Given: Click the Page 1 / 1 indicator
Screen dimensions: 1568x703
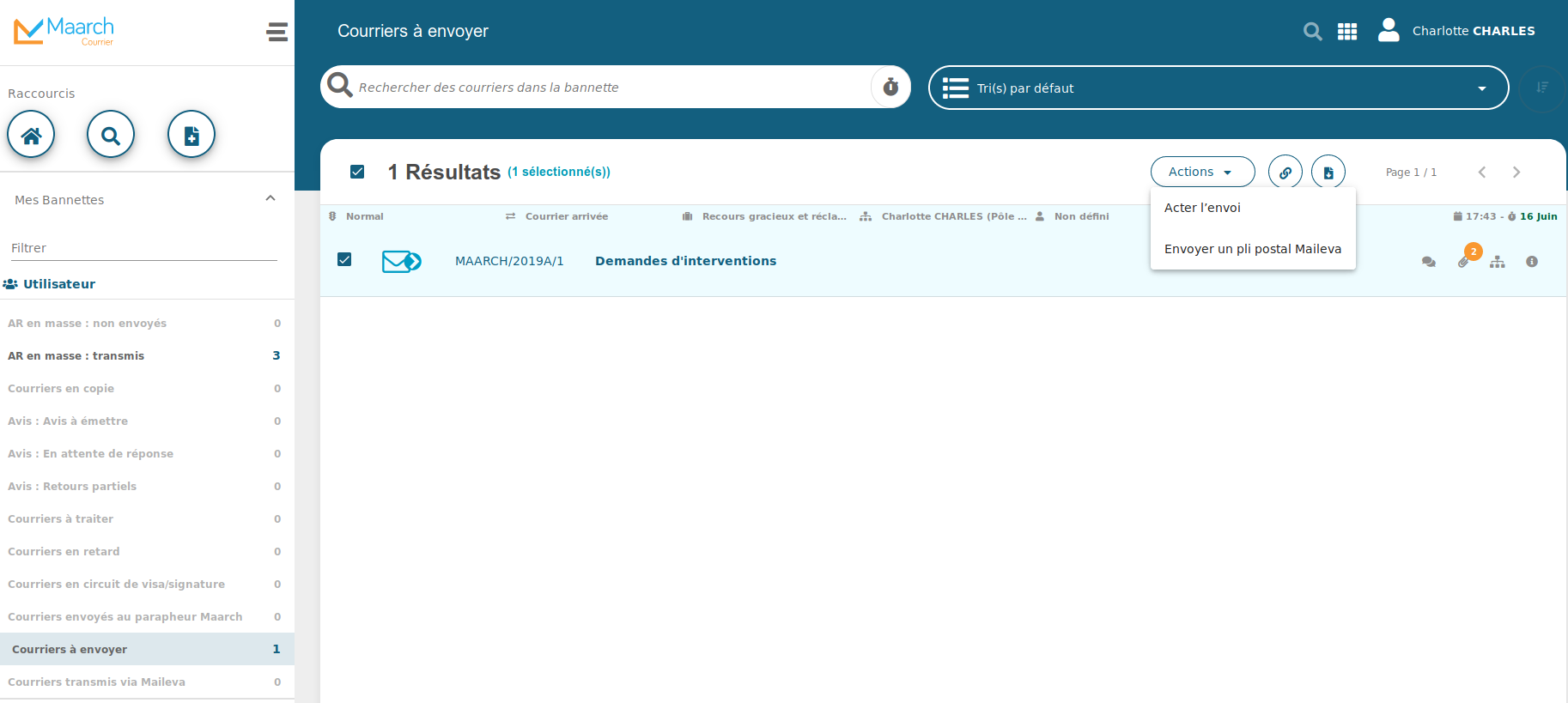Looking at the screenshot, I should [1411, 173].
